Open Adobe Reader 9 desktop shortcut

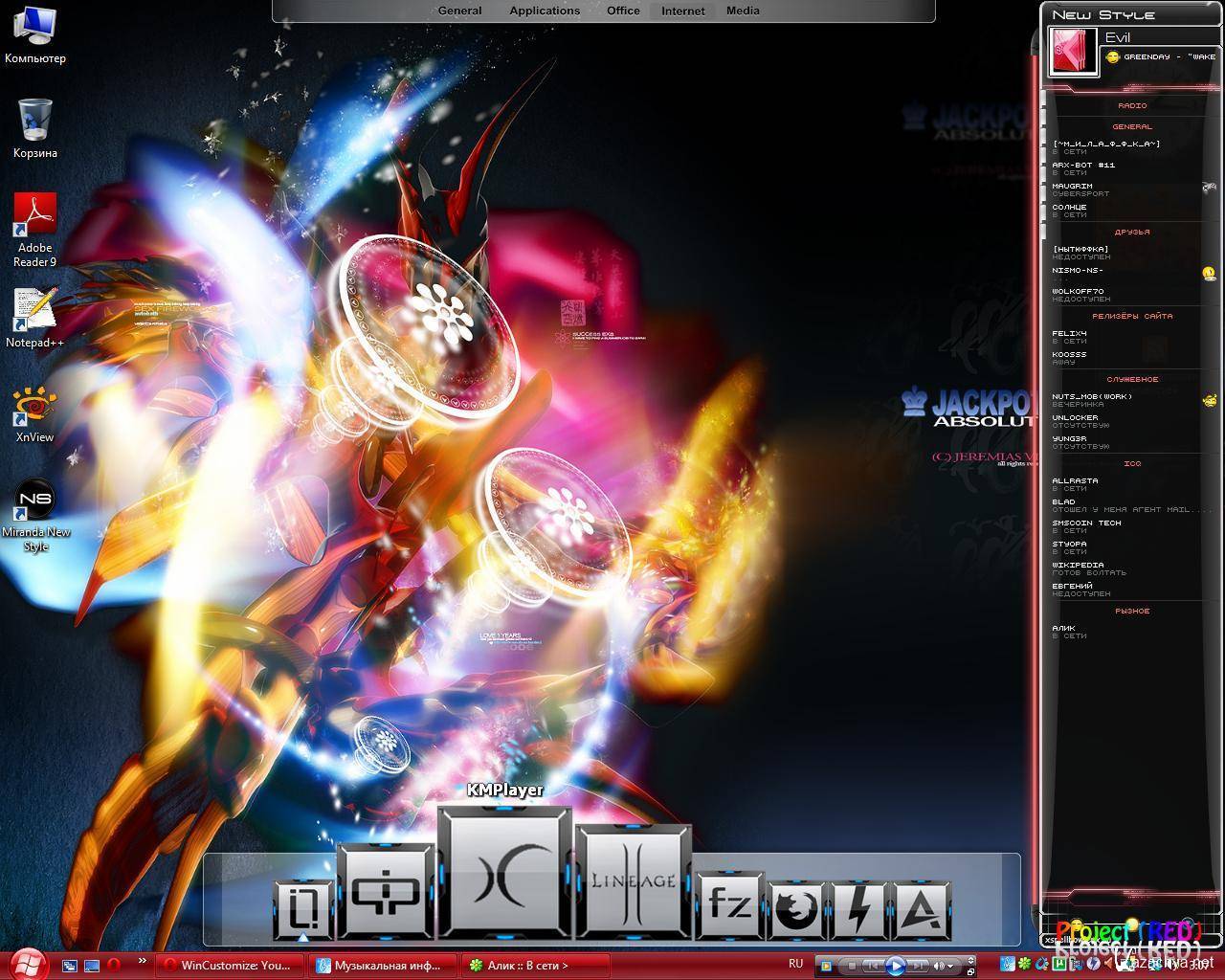pos(35,231)
